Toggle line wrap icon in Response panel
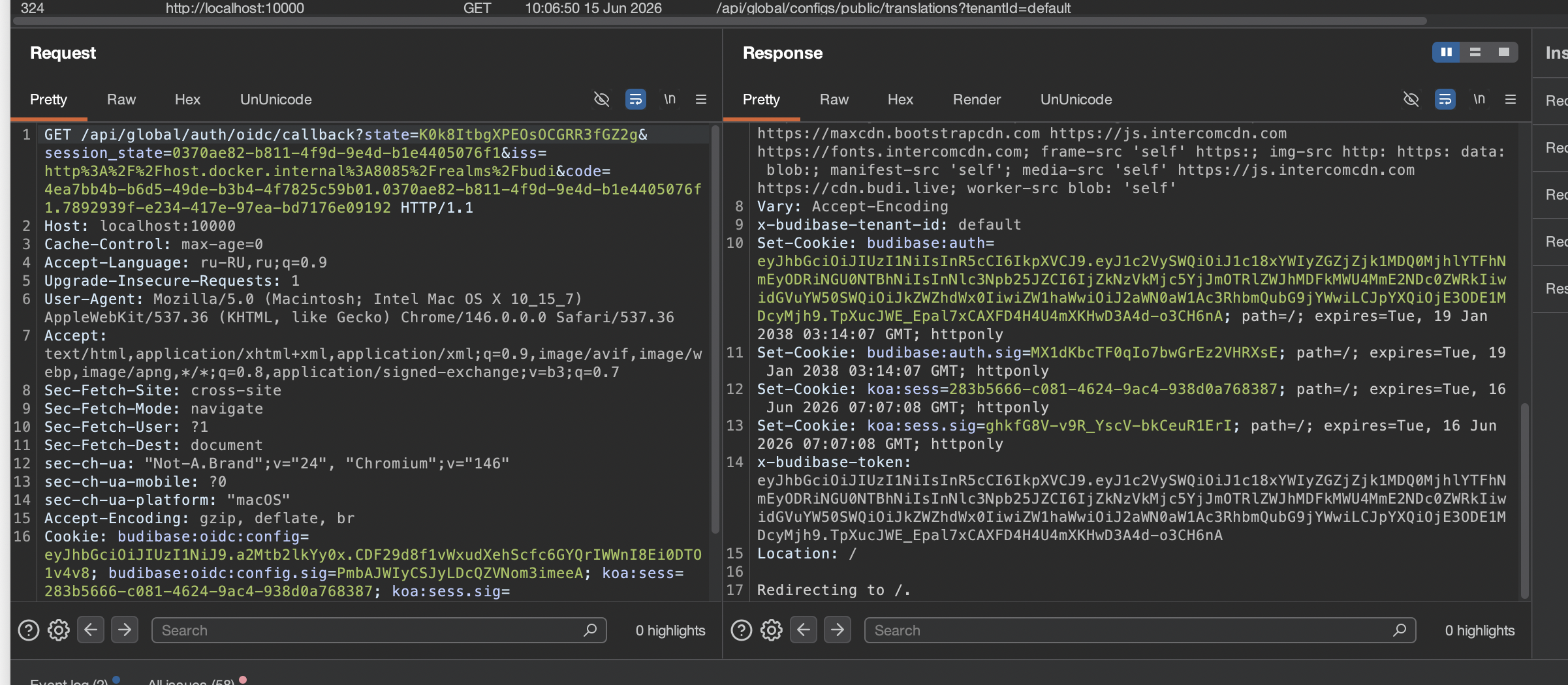Screen dimensions: 1568x685 click(x=1445, y=99)
